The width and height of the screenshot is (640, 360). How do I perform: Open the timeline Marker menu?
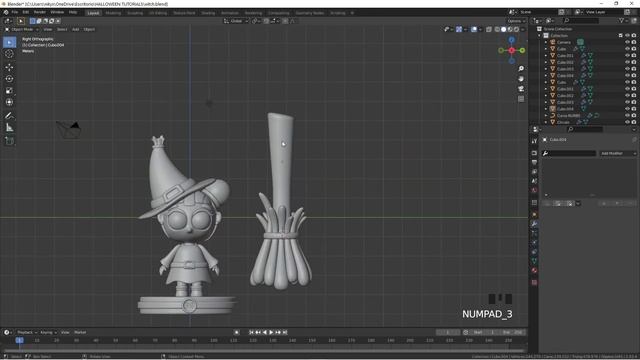[80, 332]
